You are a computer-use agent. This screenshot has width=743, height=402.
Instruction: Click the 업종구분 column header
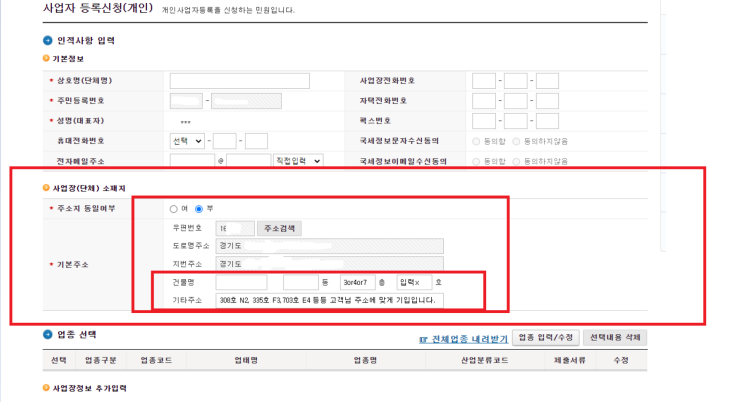click(100, 360)
